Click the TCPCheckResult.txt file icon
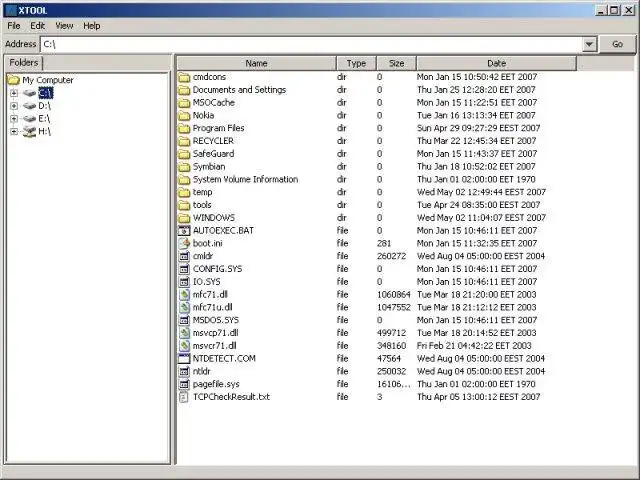This screenshot has height=480, width=640. click(x=184, y=397)
